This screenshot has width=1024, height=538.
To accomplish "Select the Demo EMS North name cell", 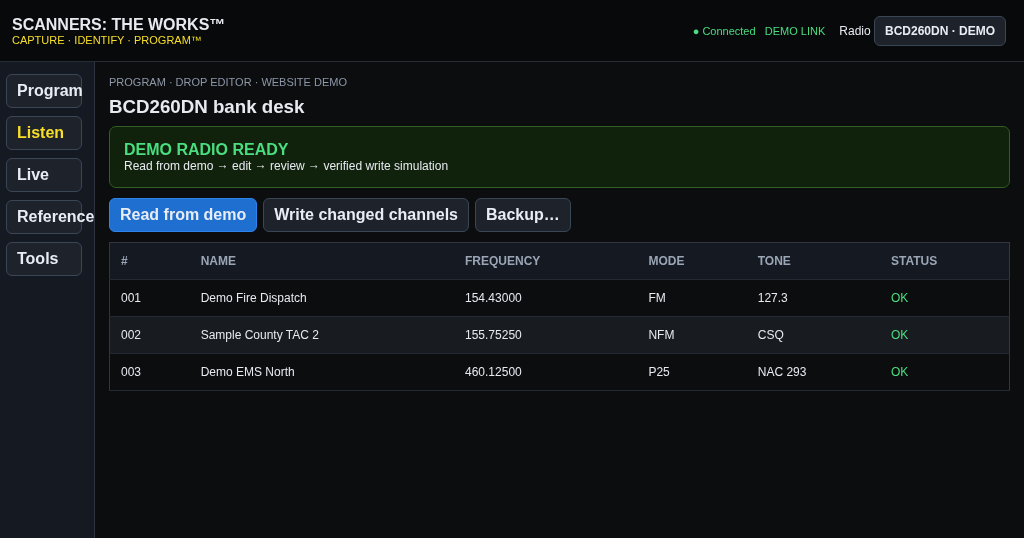I will 248,372.
